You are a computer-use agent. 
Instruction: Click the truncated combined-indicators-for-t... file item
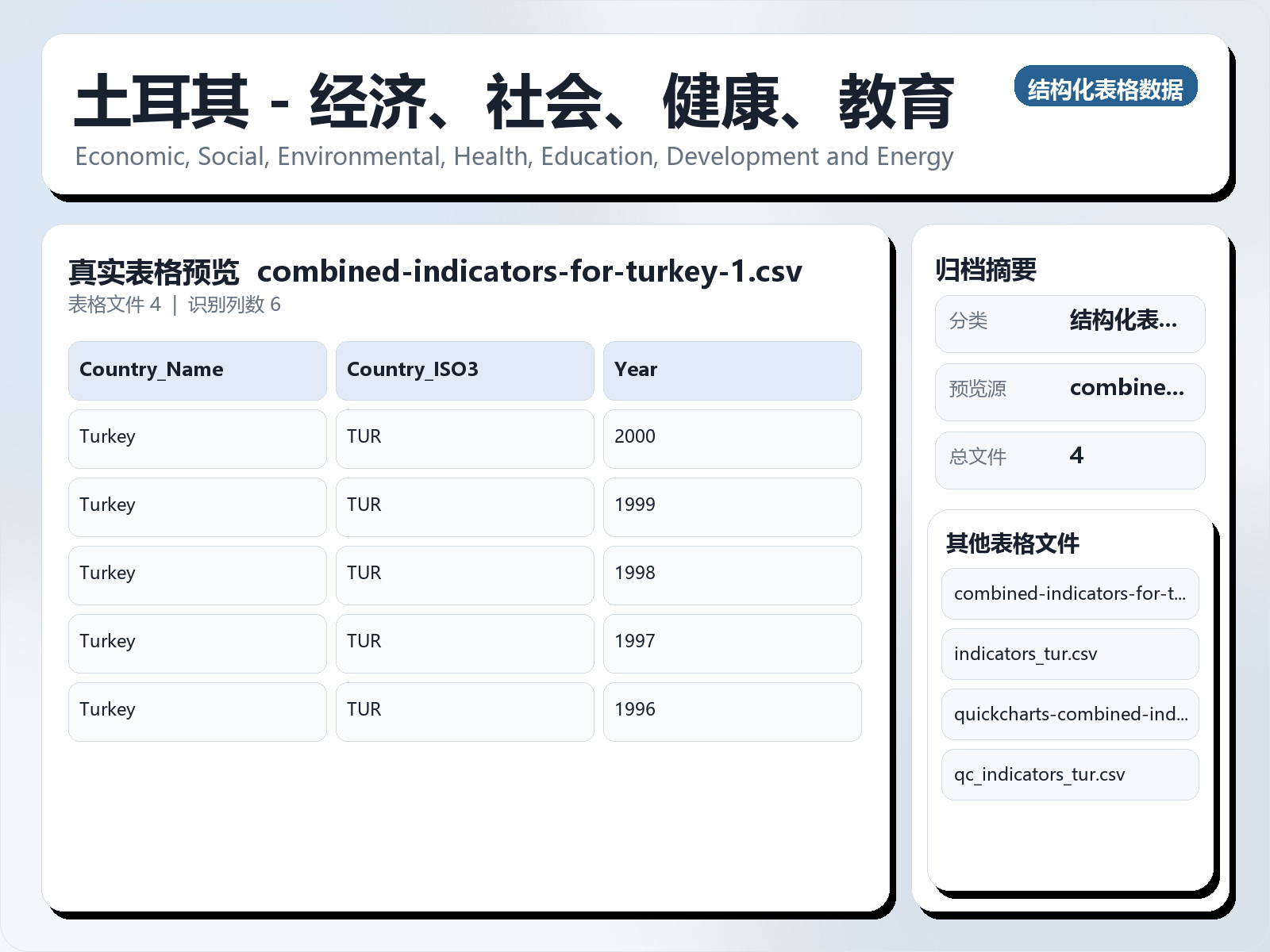[x=1068, y=593]
